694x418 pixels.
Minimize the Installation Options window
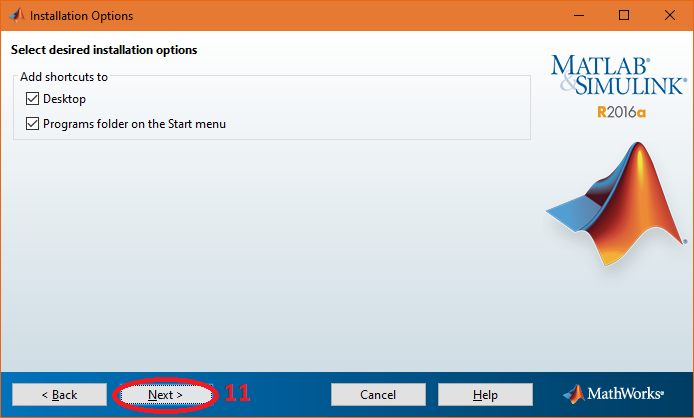point(577,16)
